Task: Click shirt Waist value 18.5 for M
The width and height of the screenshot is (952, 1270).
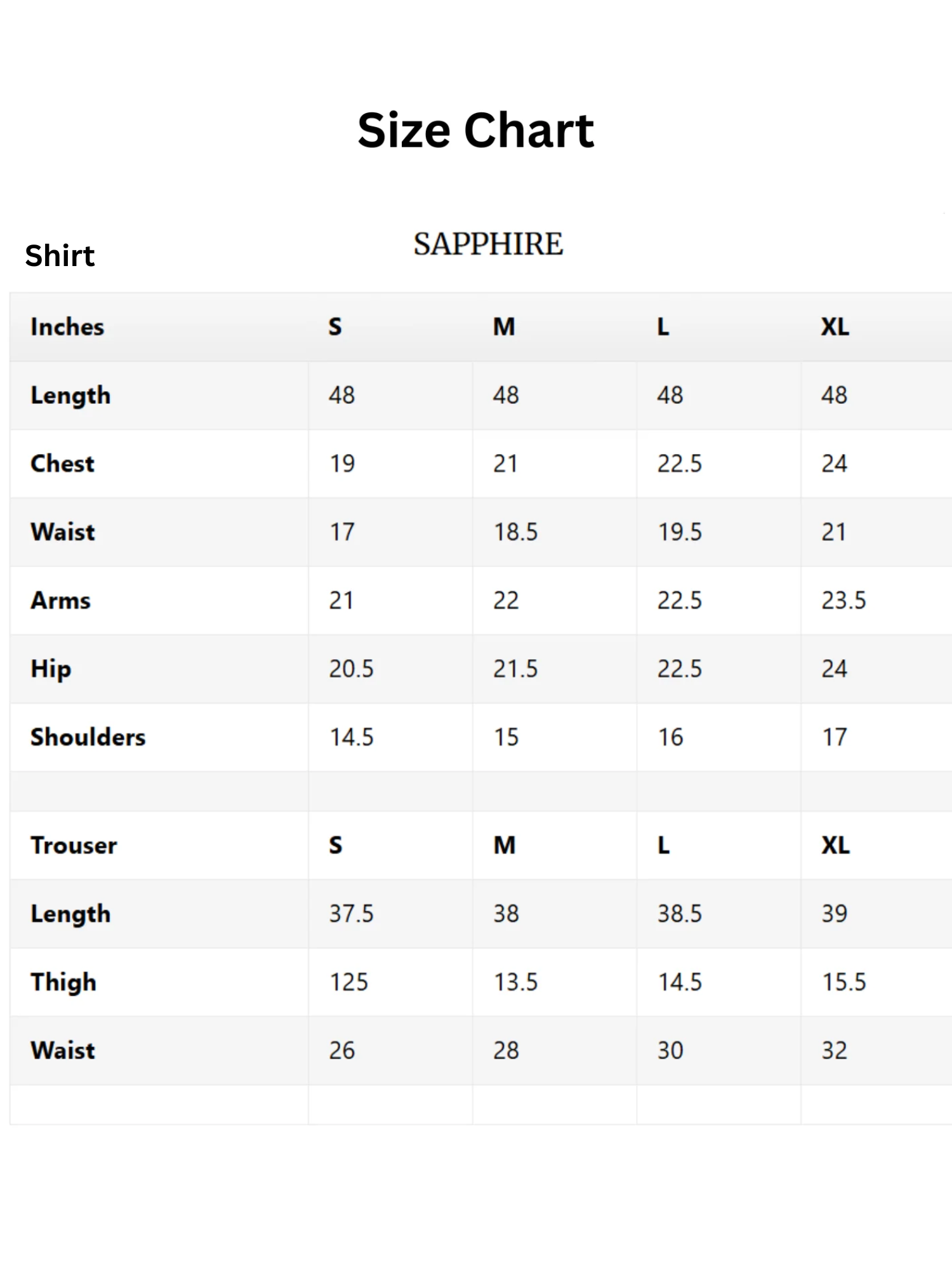Action: 515,532
